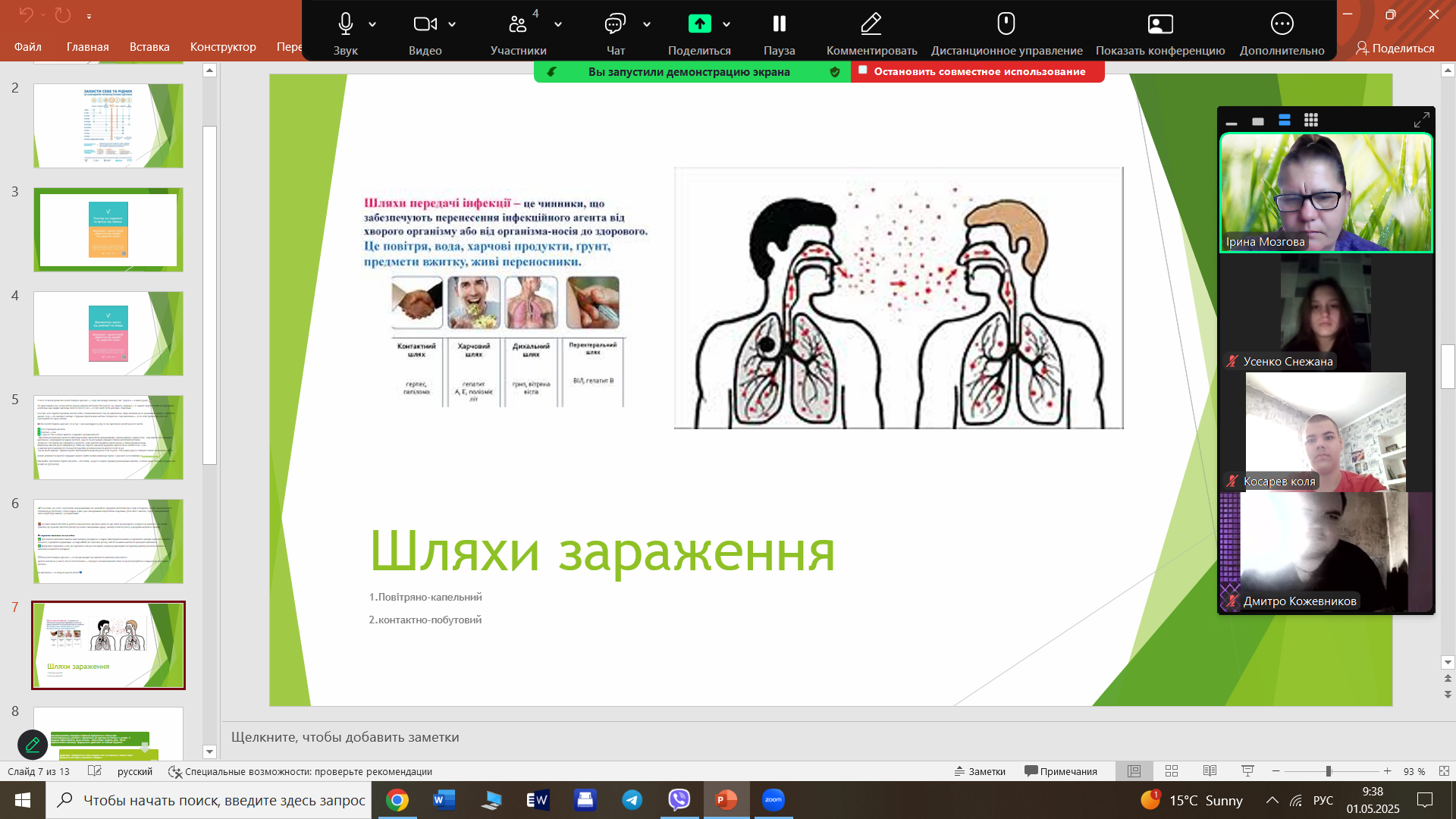Click notes field to add notes
Viewport: 1456px width, 819px height.
pos(830,737)
